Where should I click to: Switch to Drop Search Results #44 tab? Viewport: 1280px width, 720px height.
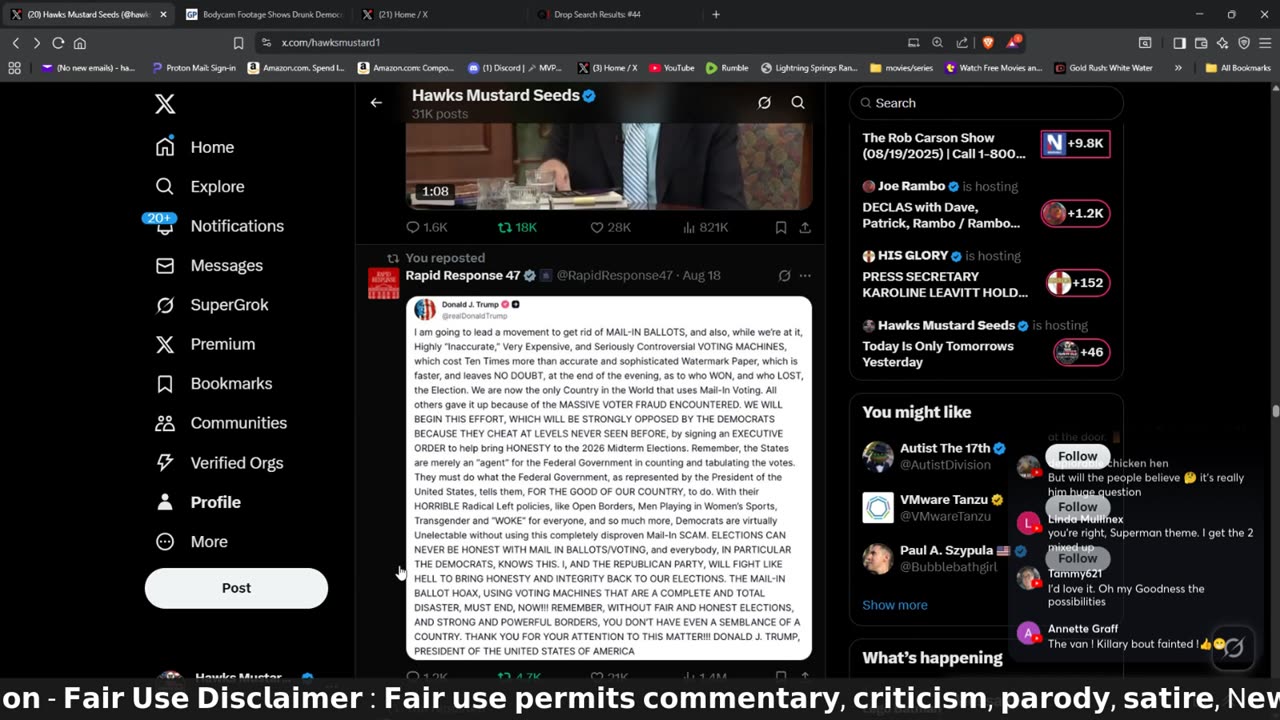(615, 14)
